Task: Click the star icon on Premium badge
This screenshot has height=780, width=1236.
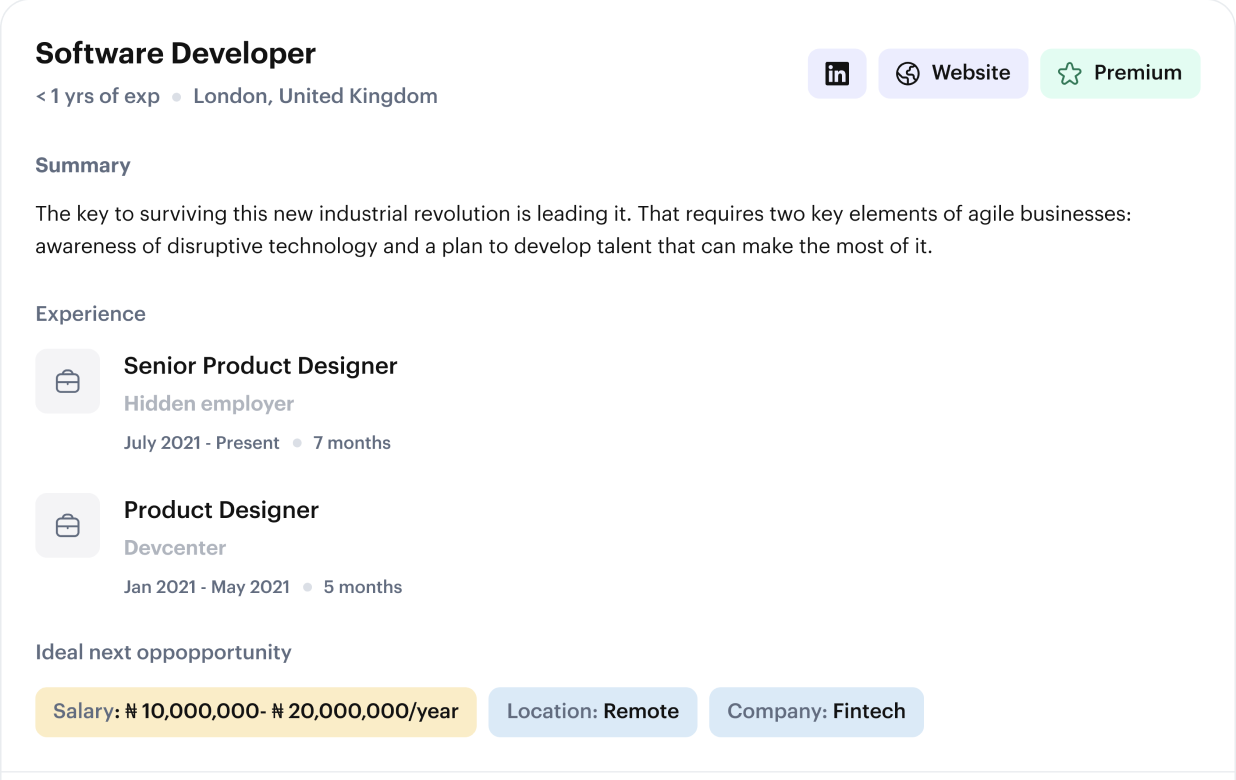Action: coord(1069,74)
